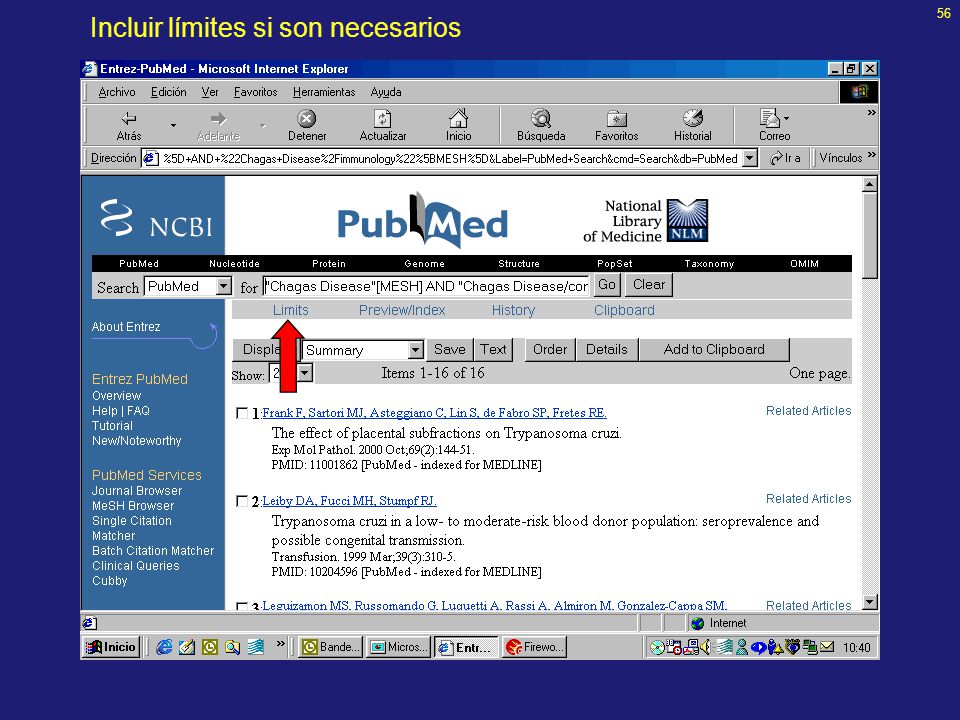Launch Internet Explorer from quick launch
The height and width of the screenshot is (720, 960).
[x=164, y=647]
